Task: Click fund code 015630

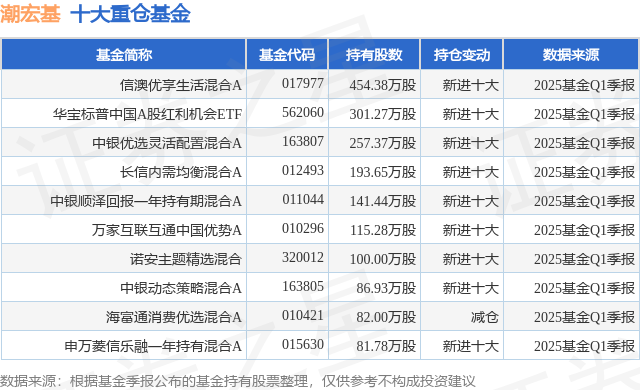Action: point(302,344)
